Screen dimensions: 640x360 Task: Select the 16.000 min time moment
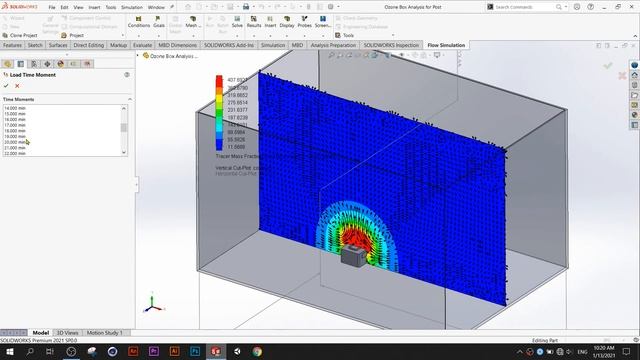[x=15, y=120]
